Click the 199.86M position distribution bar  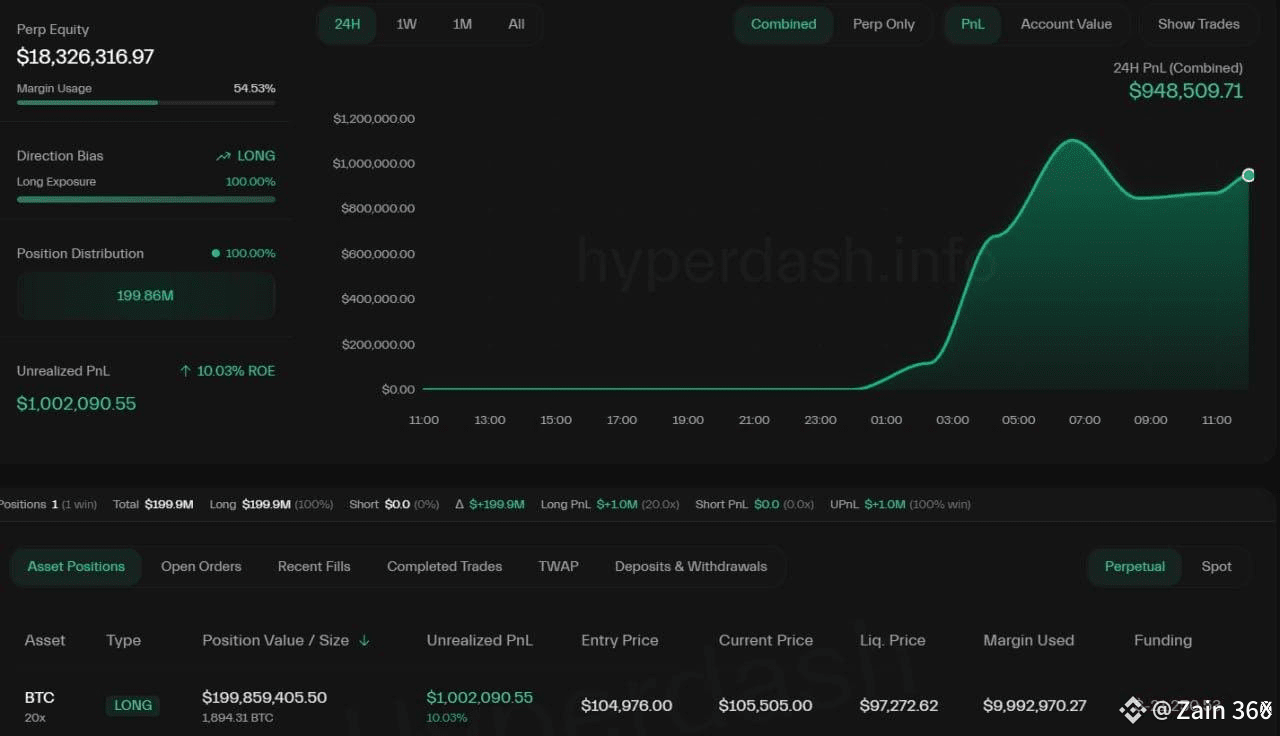tap(146, 296)
